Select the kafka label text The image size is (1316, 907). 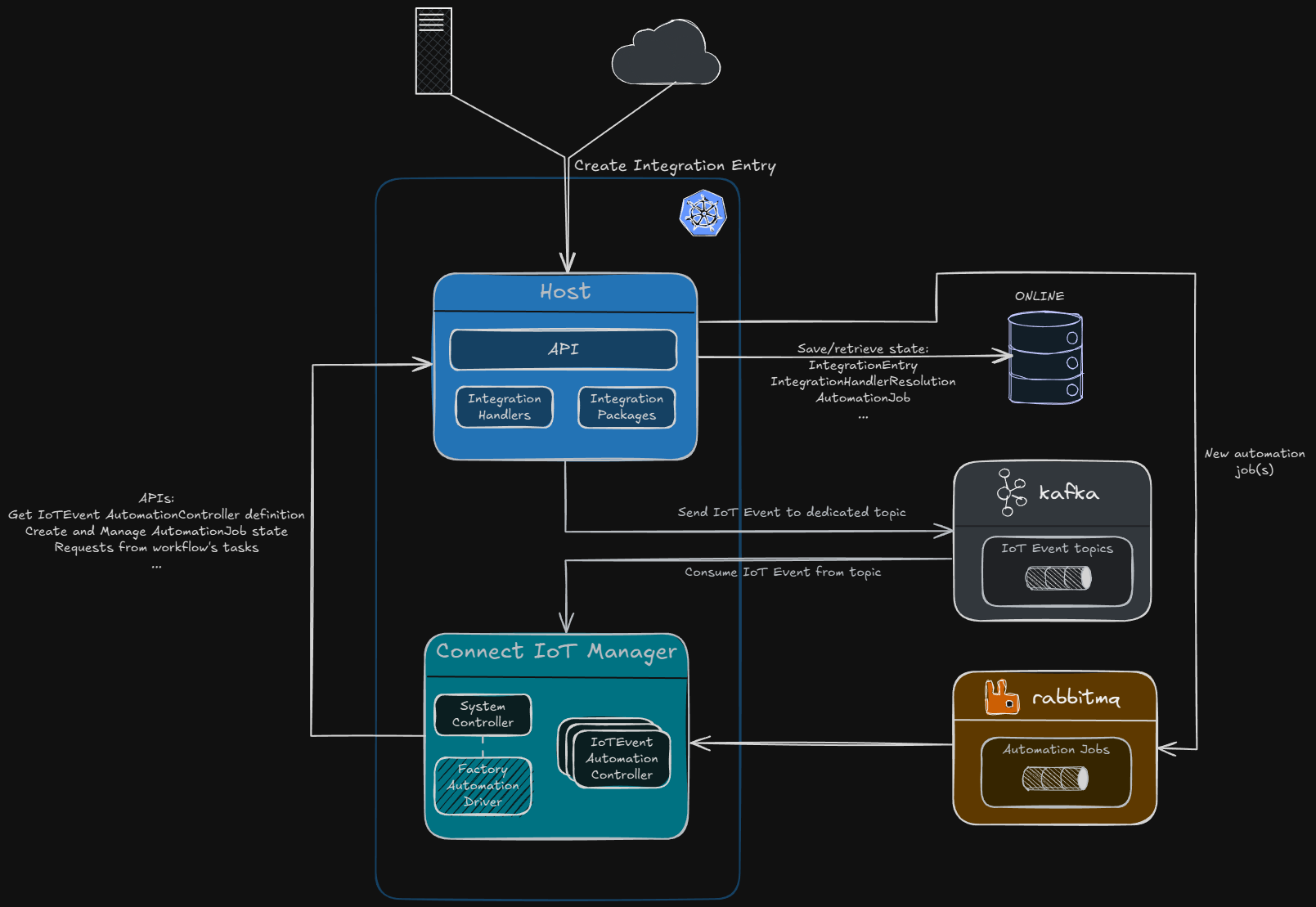(1069, 492)
